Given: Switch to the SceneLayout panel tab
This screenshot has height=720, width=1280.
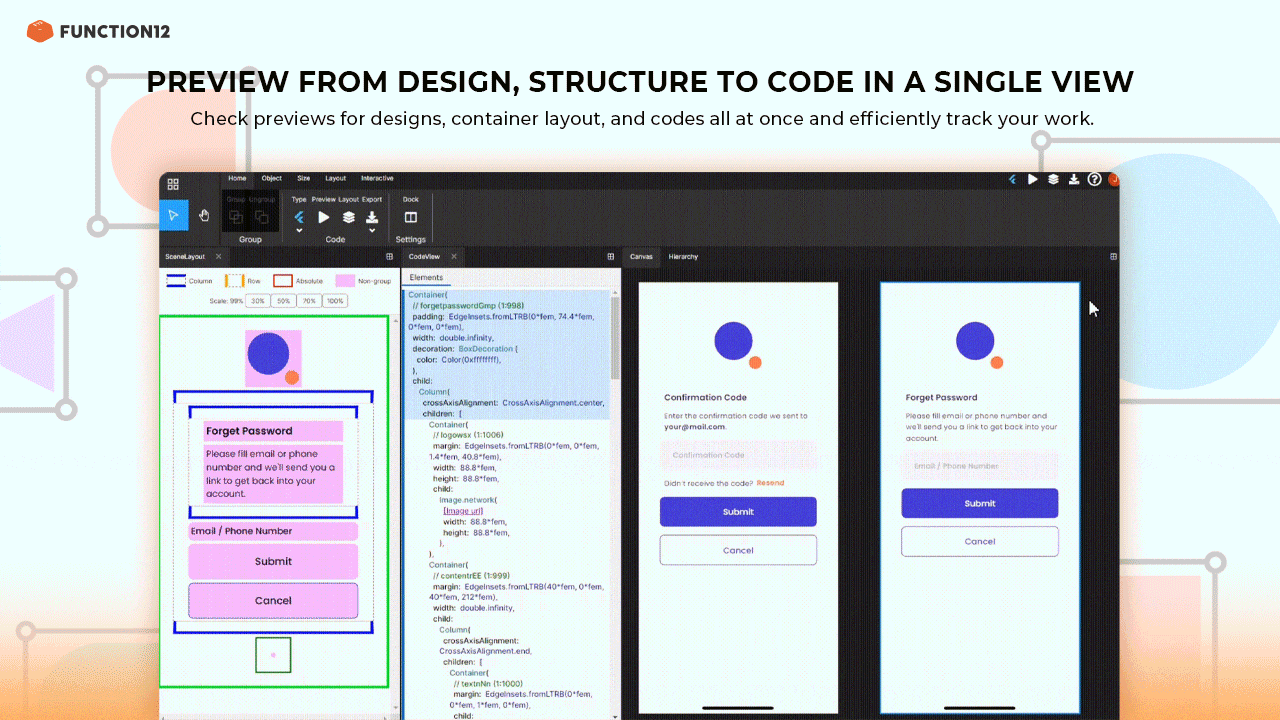Looking at the screenshot, I should 185,256.
